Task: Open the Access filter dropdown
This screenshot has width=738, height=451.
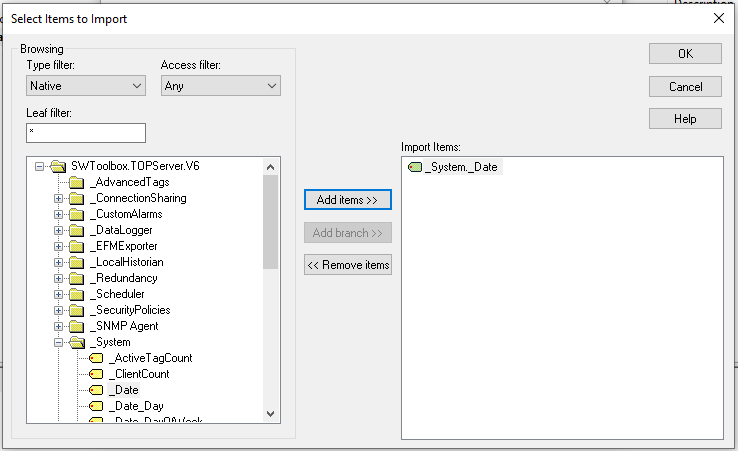Action: 221,86
